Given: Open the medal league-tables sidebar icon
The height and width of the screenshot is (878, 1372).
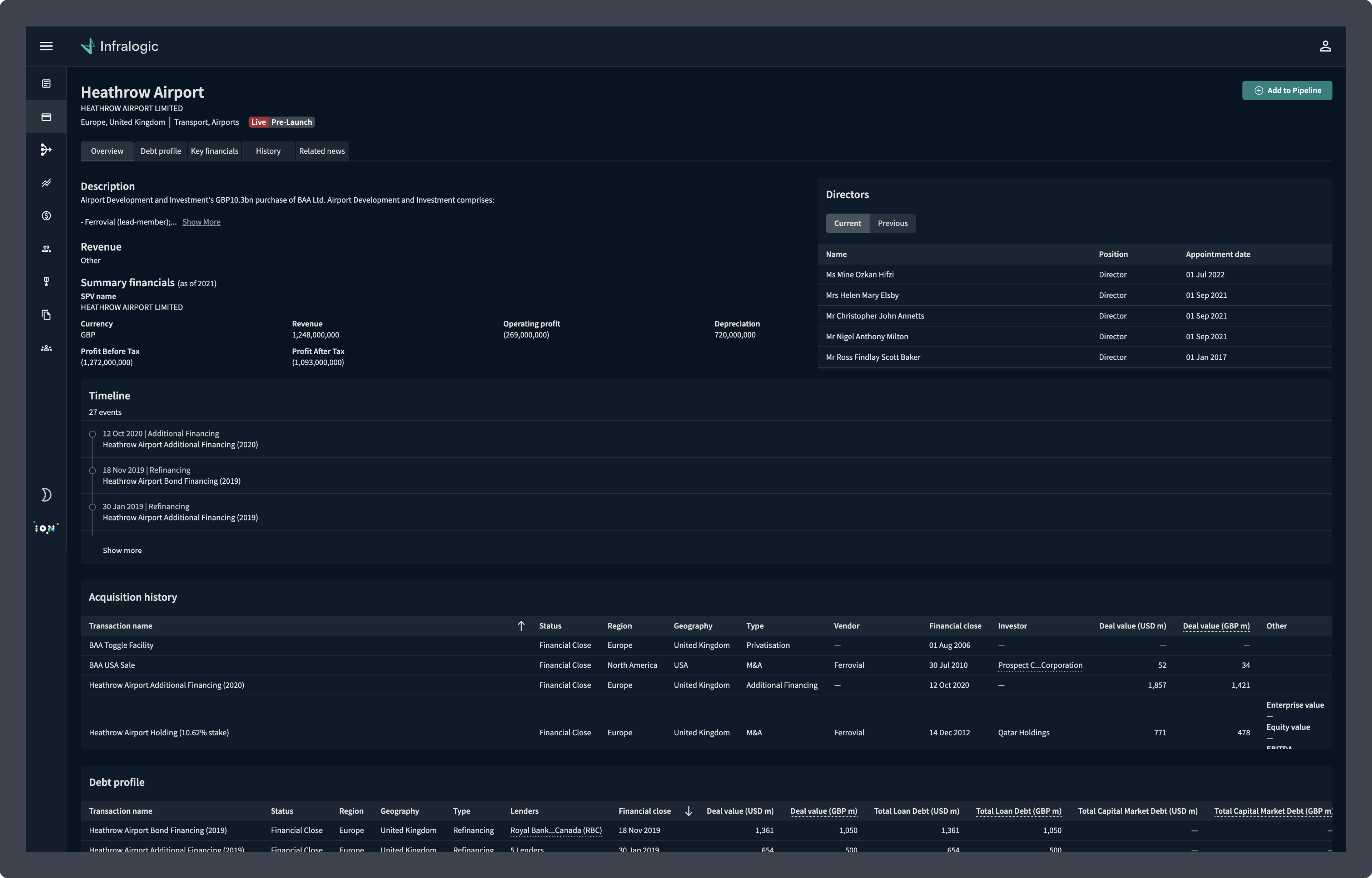Looking at the screenshot, I should click(x=46, y=282).
